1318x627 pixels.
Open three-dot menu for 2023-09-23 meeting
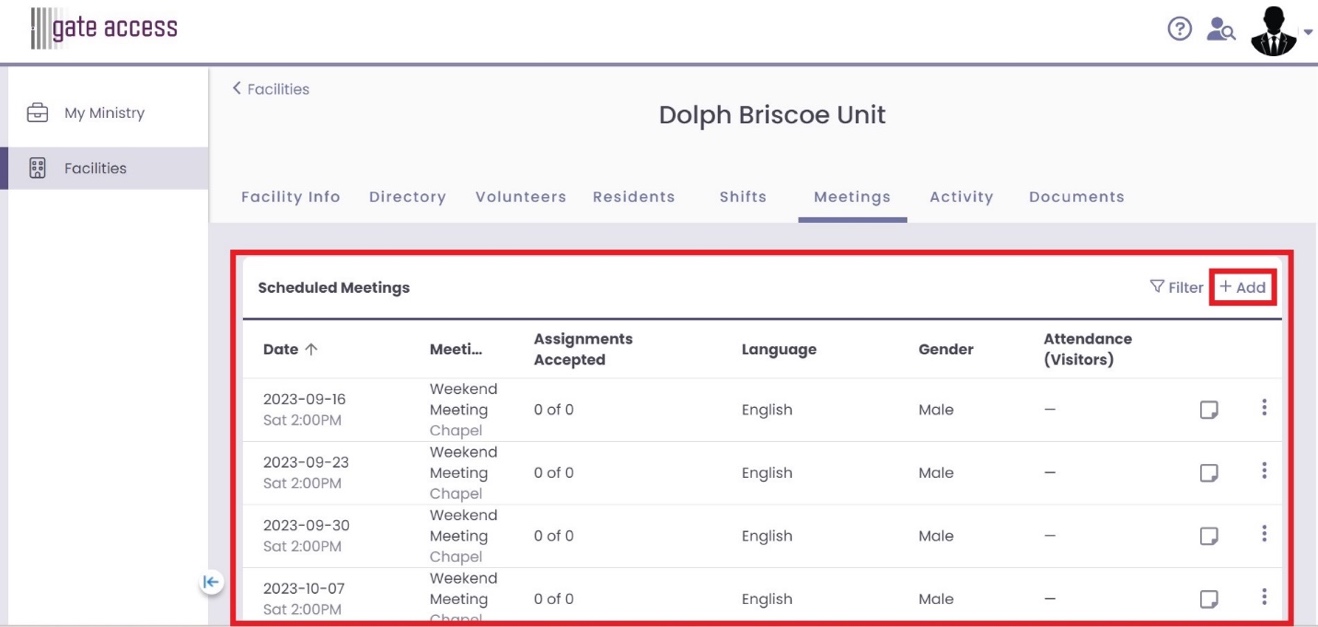[x=1264, y=470]
